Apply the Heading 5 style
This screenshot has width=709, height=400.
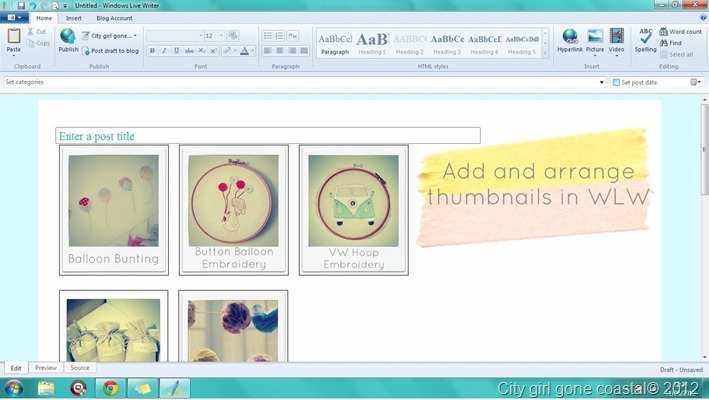[x=522, y=44]
